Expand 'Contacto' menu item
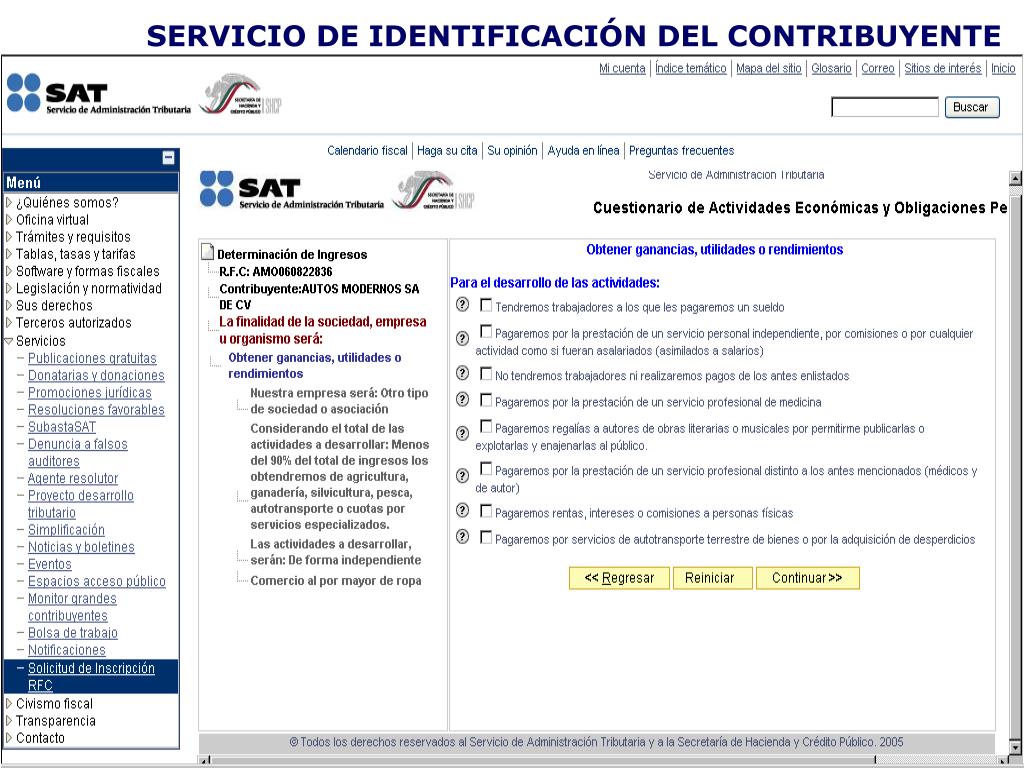The width and height of the screenshot is (1024, 768). [x=9, y=738]
